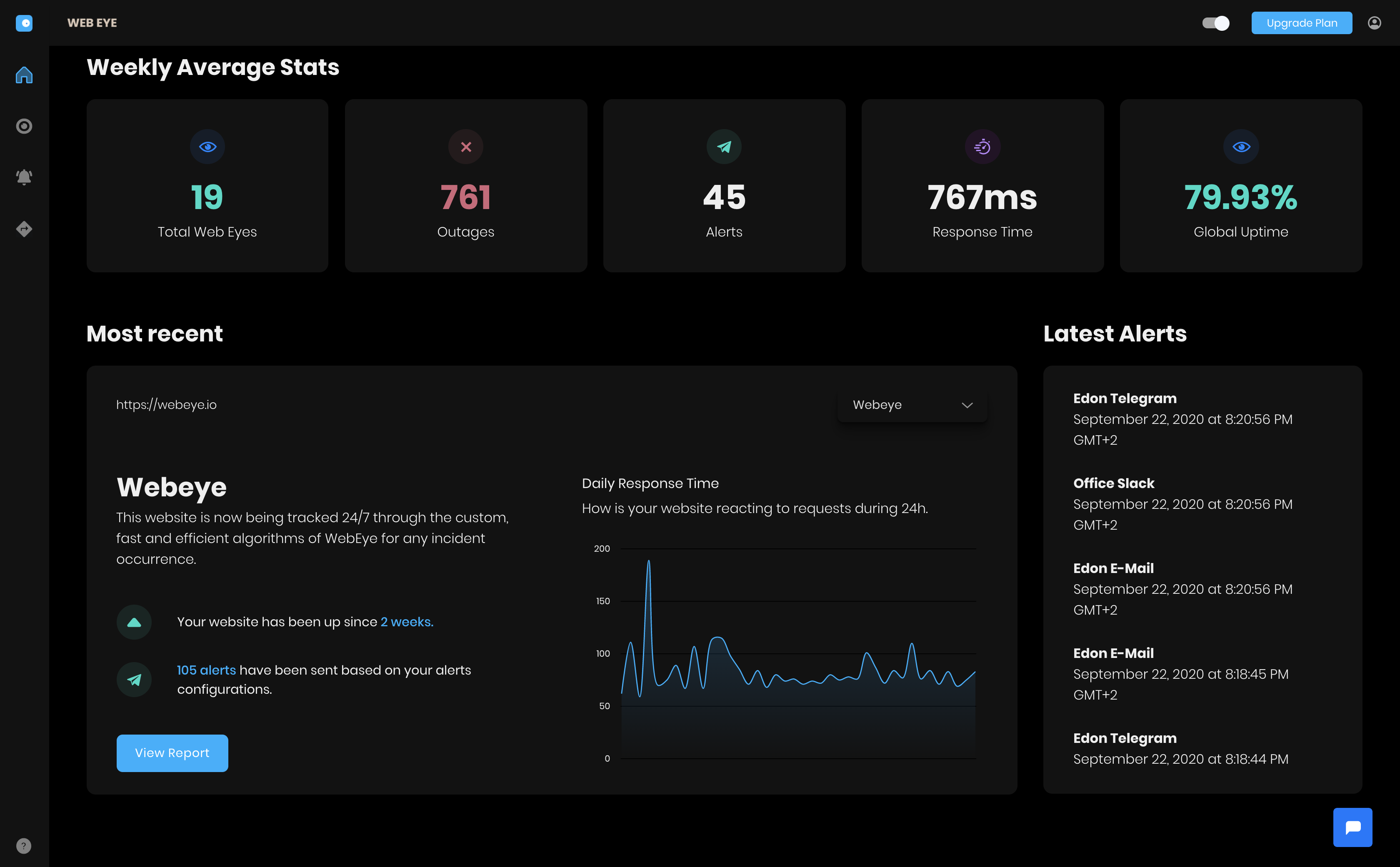Open notifications via the bell icon
The height and width of the screenshot is (867, 1400).
(23, 177)
